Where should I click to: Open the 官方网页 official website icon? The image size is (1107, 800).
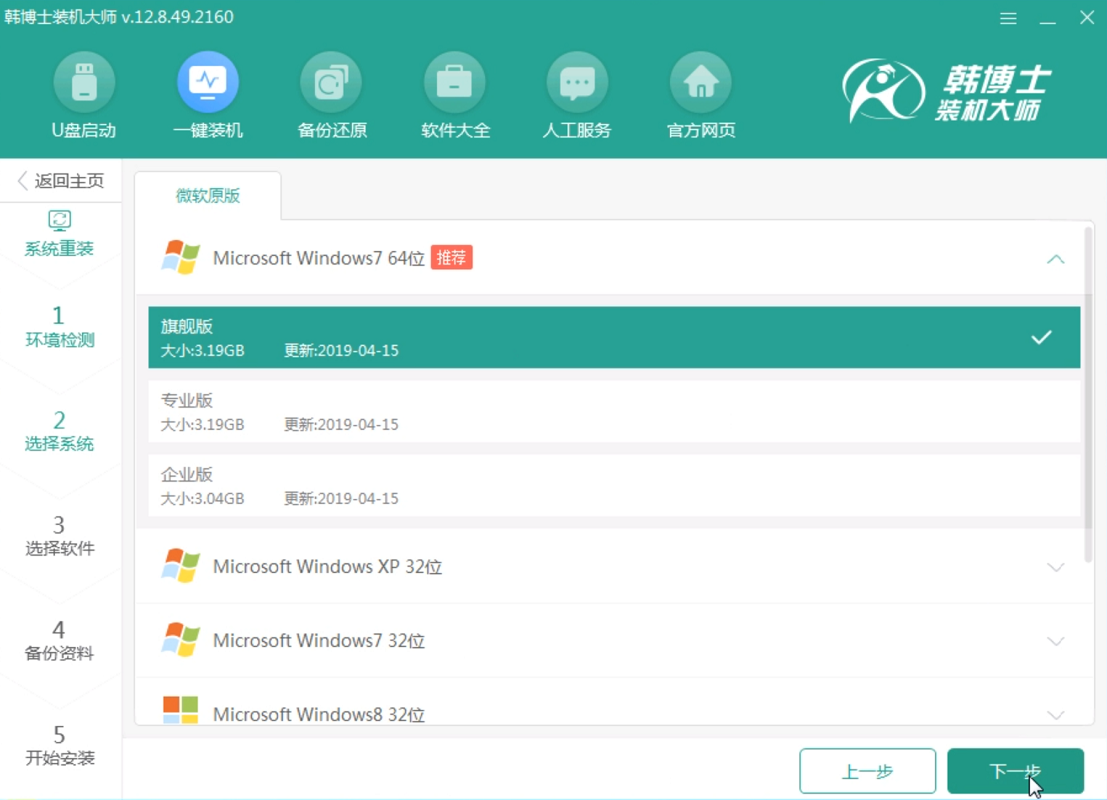(x=701, y=82)
